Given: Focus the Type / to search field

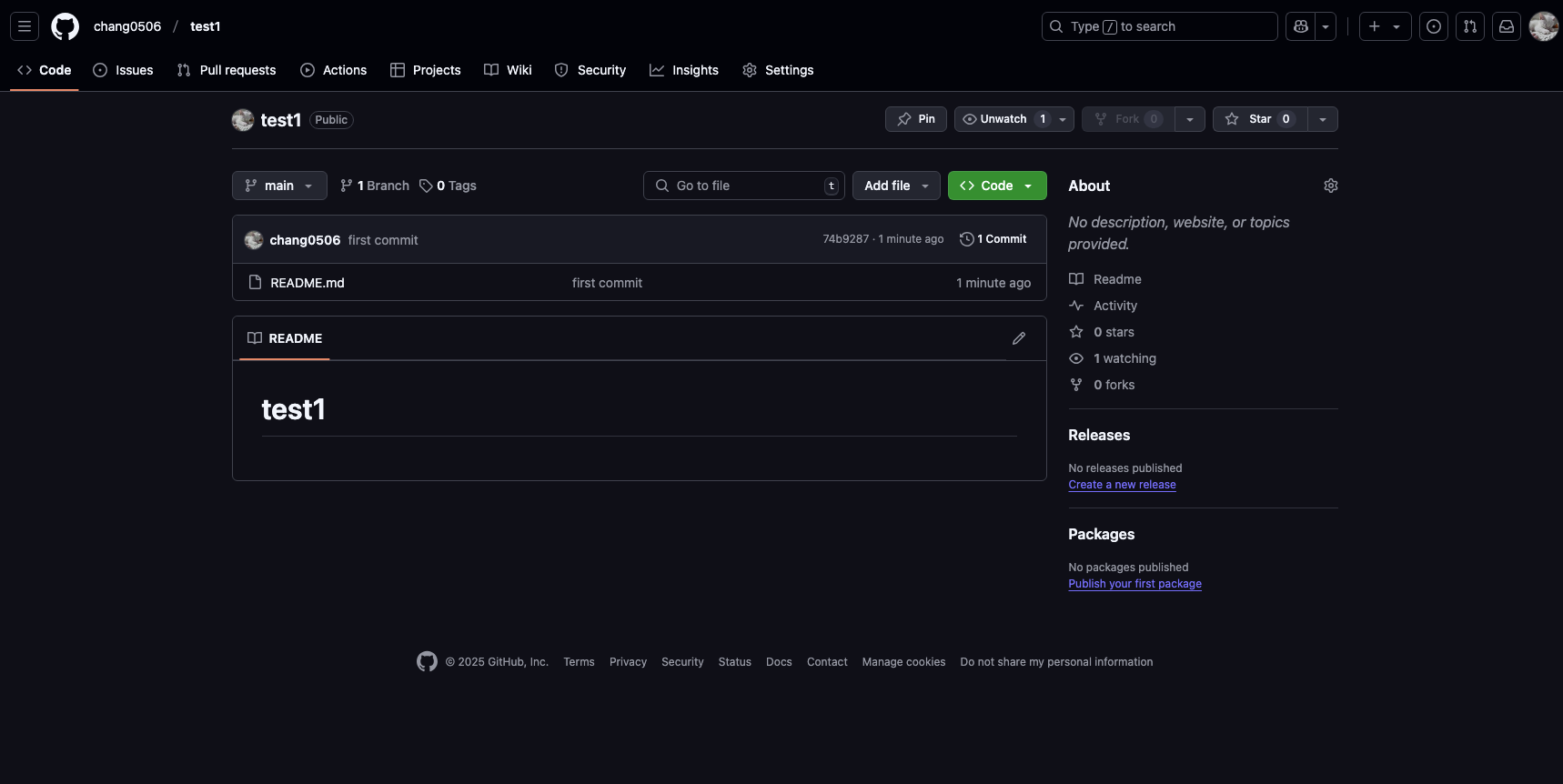Looking at the screenshot, I should pyautogui.click(x=1159, y=26).
